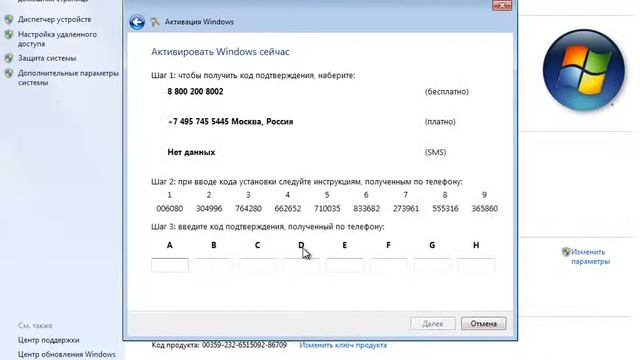Click the Отмена button
This screenshot has height=360, width=640.
[x=484, y=324]
